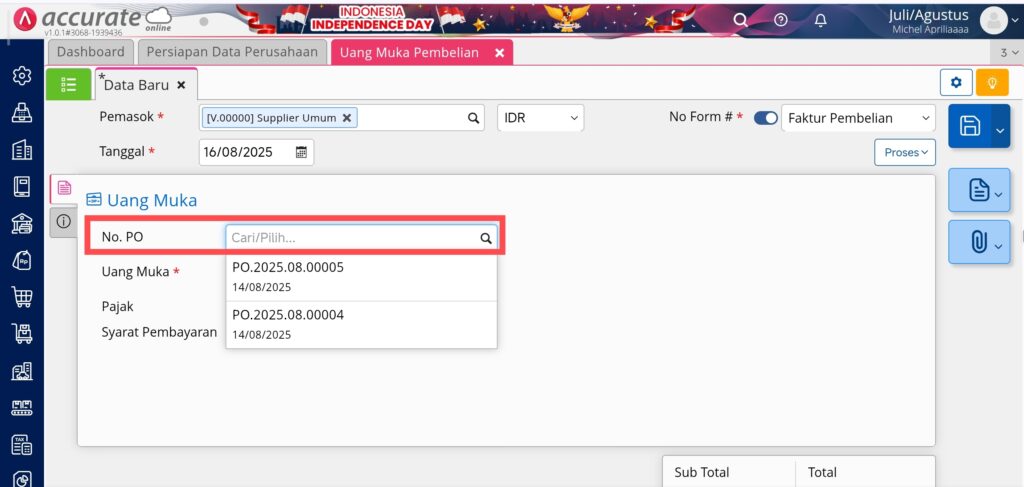
Task: Choose PO.2025.08.00005 from the list
Action: pos(361,277)
